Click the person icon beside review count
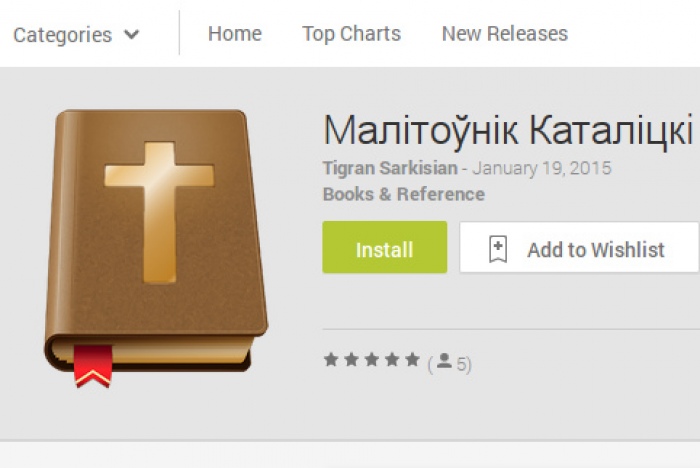 click(444, 361)
